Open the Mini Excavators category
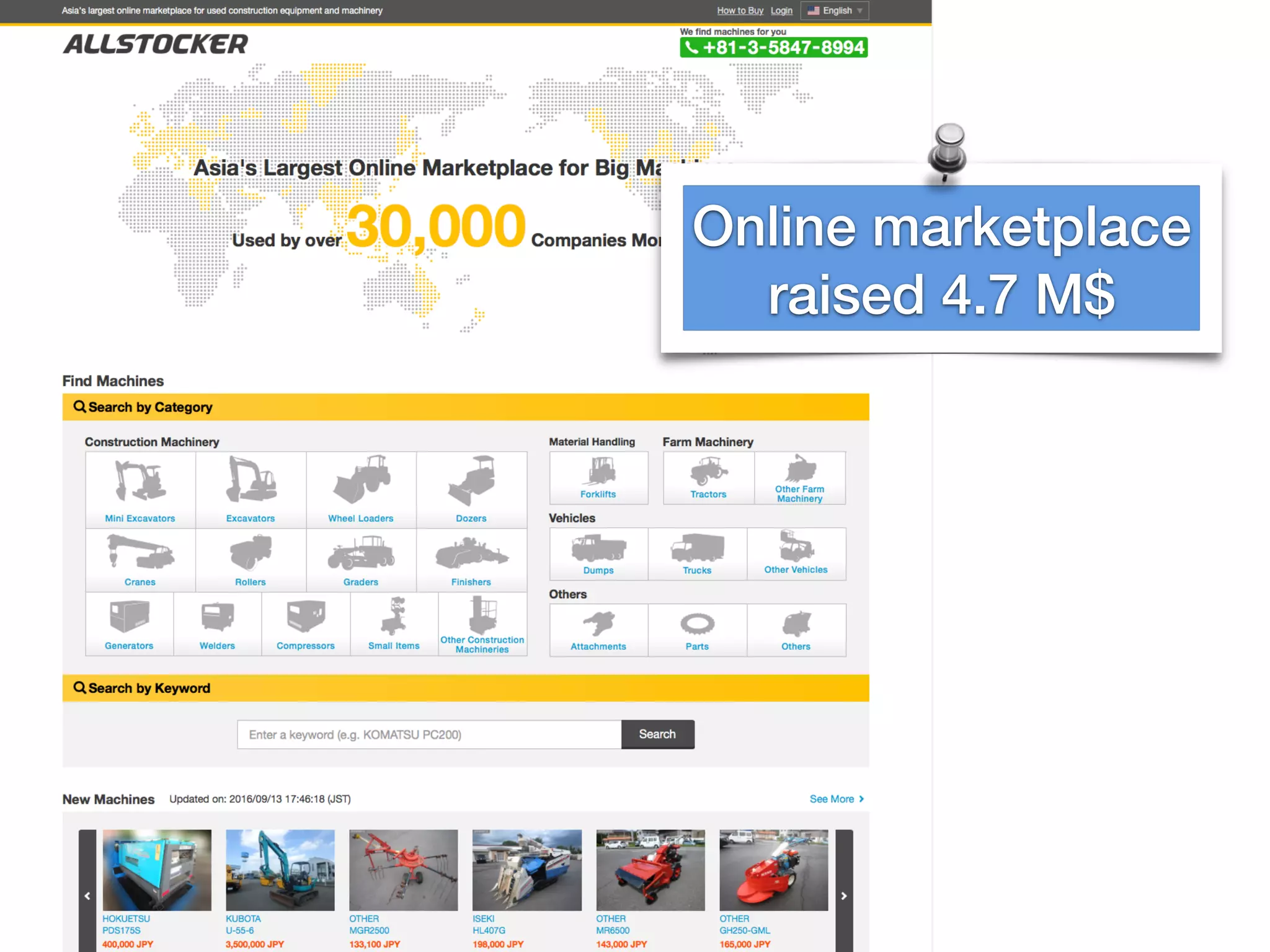 coord(140,490)
